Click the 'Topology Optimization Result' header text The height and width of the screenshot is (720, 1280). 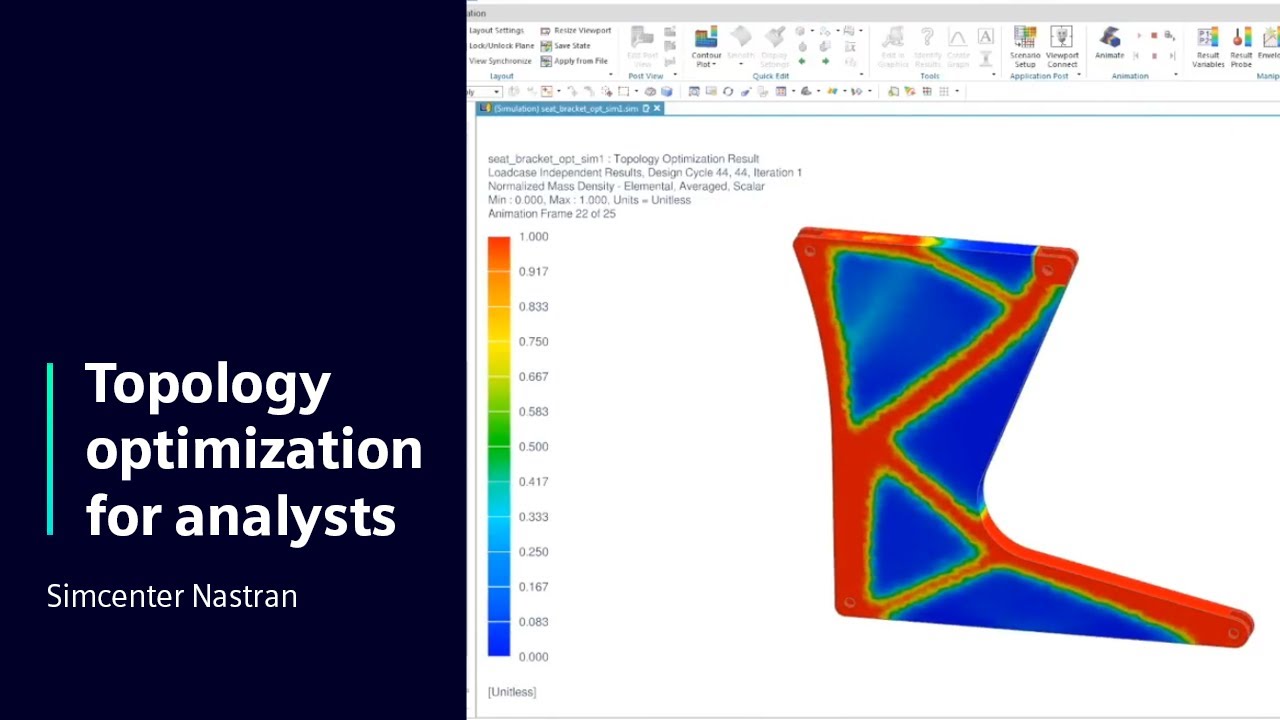pyautogui.click(x=686, y=159)
